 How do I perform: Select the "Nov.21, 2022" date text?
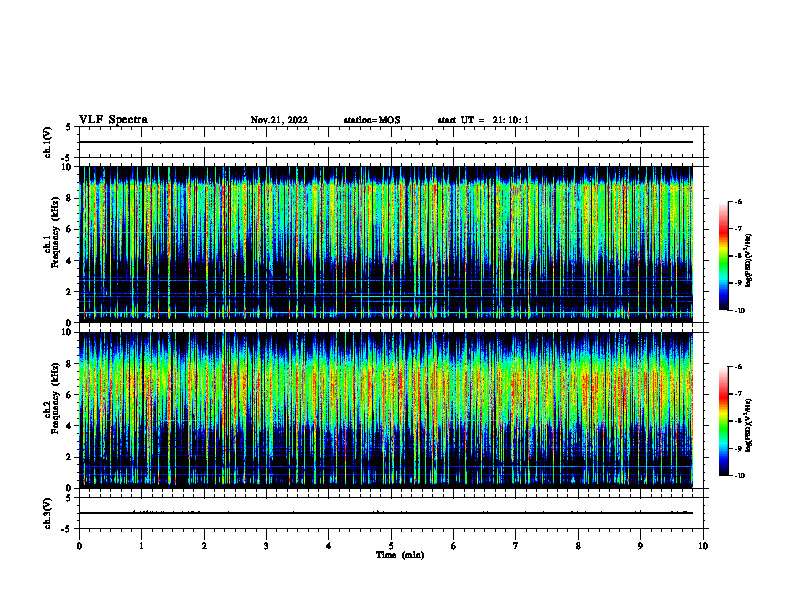[279, 120]
